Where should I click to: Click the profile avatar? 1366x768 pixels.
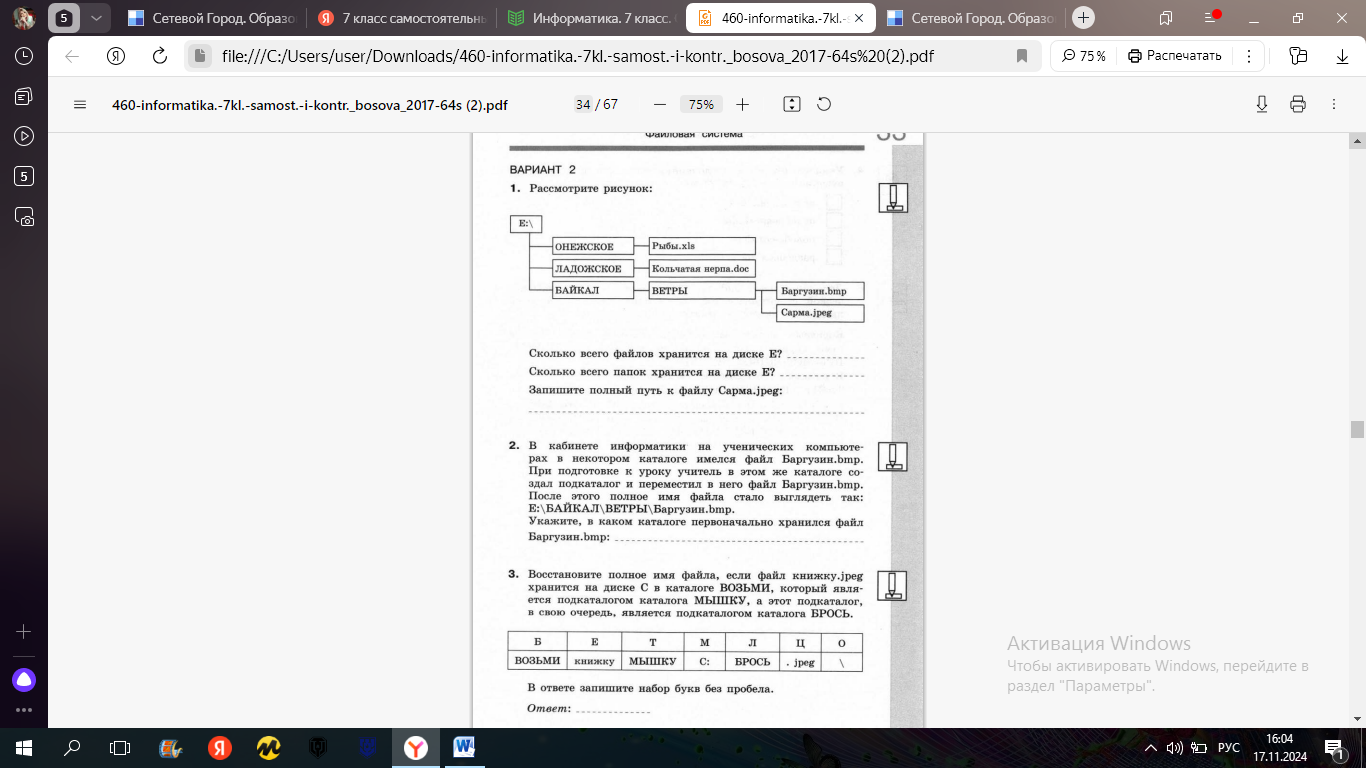(24, 18)
